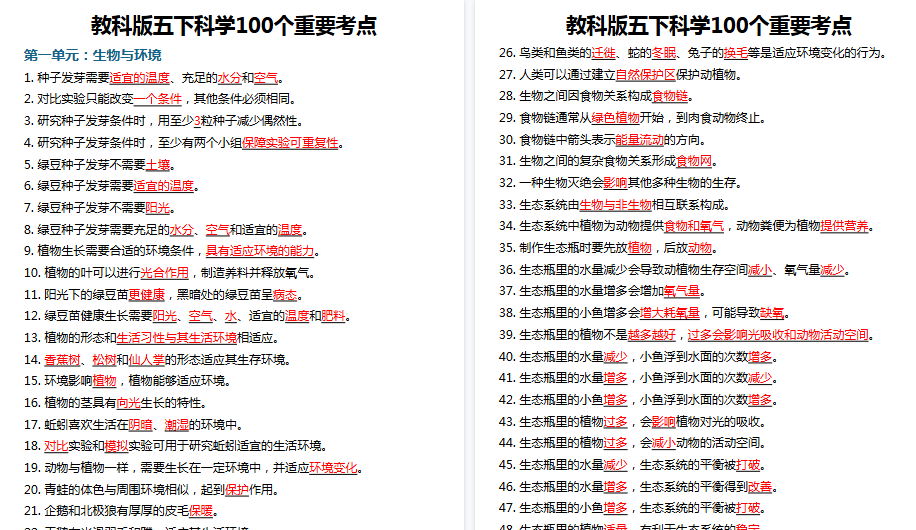
Task: Click underlined 食物网 in item 31
Action: (x=695, y=161)
